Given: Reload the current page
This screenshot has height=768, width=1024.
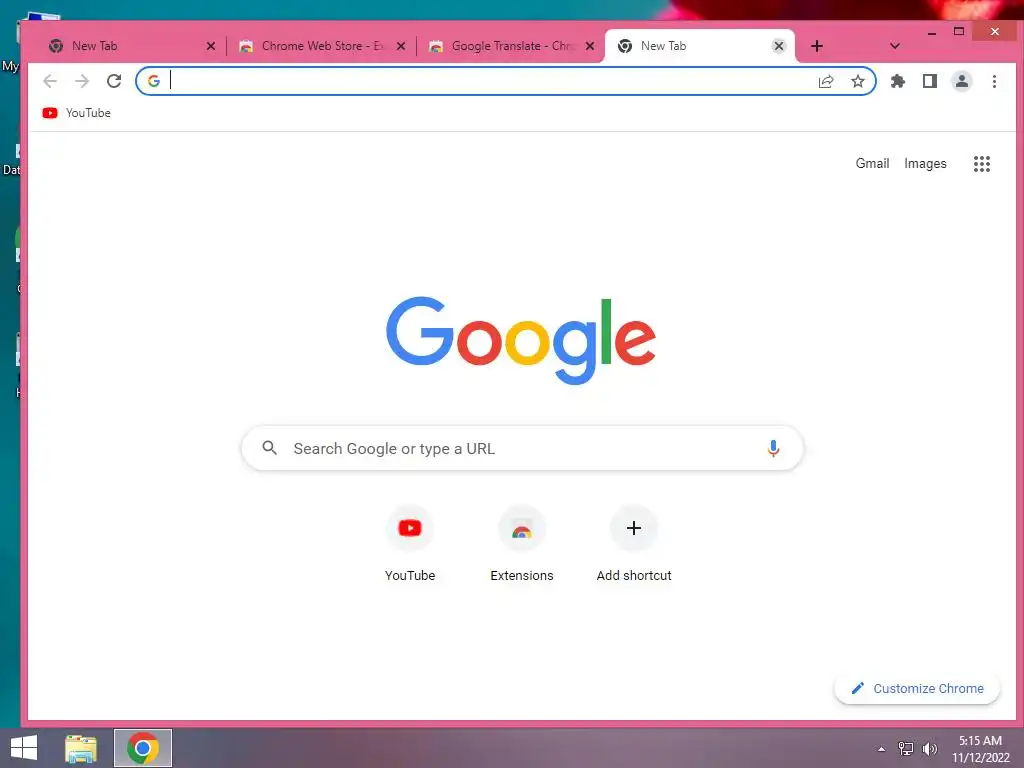Looking at the screenshot, I should [x=114, y=81].
